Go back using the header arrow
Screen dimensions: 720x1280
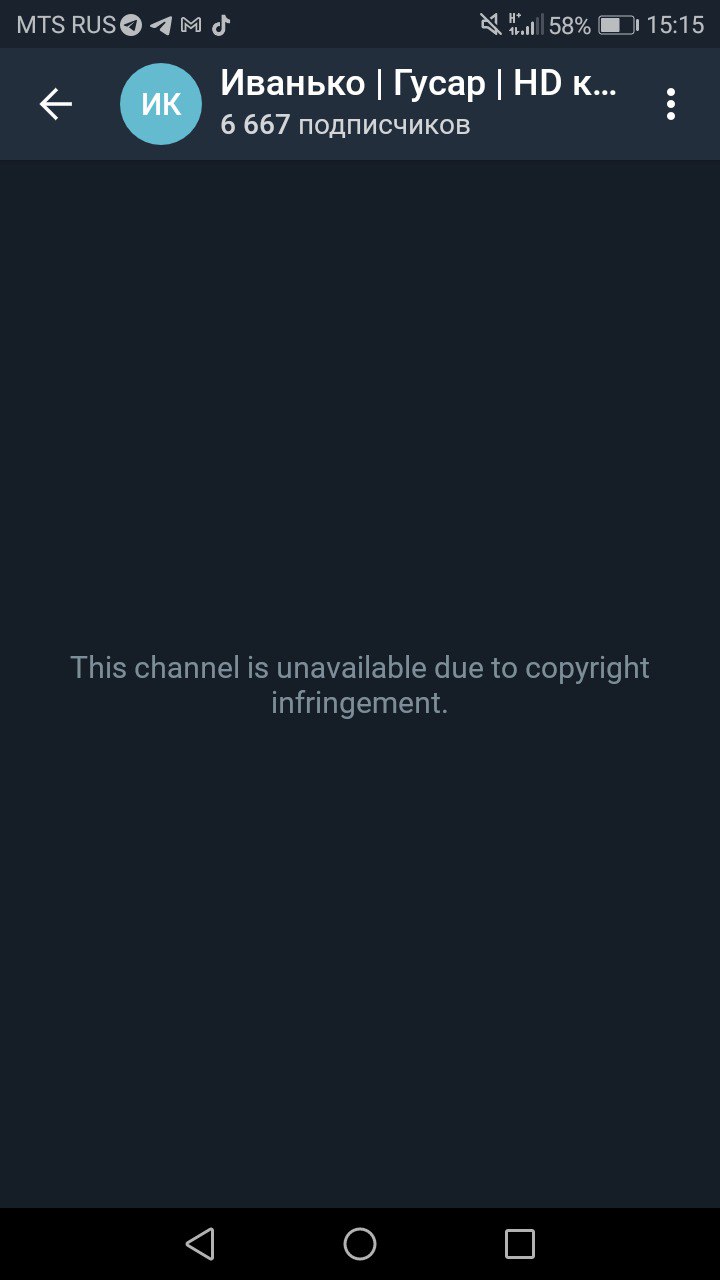(x=56, y=104)
